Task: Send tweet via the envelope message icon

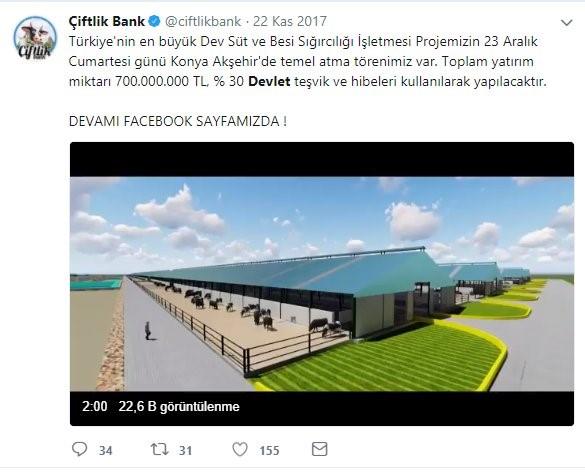Action: pyautogui.click(x=320, y=449)
